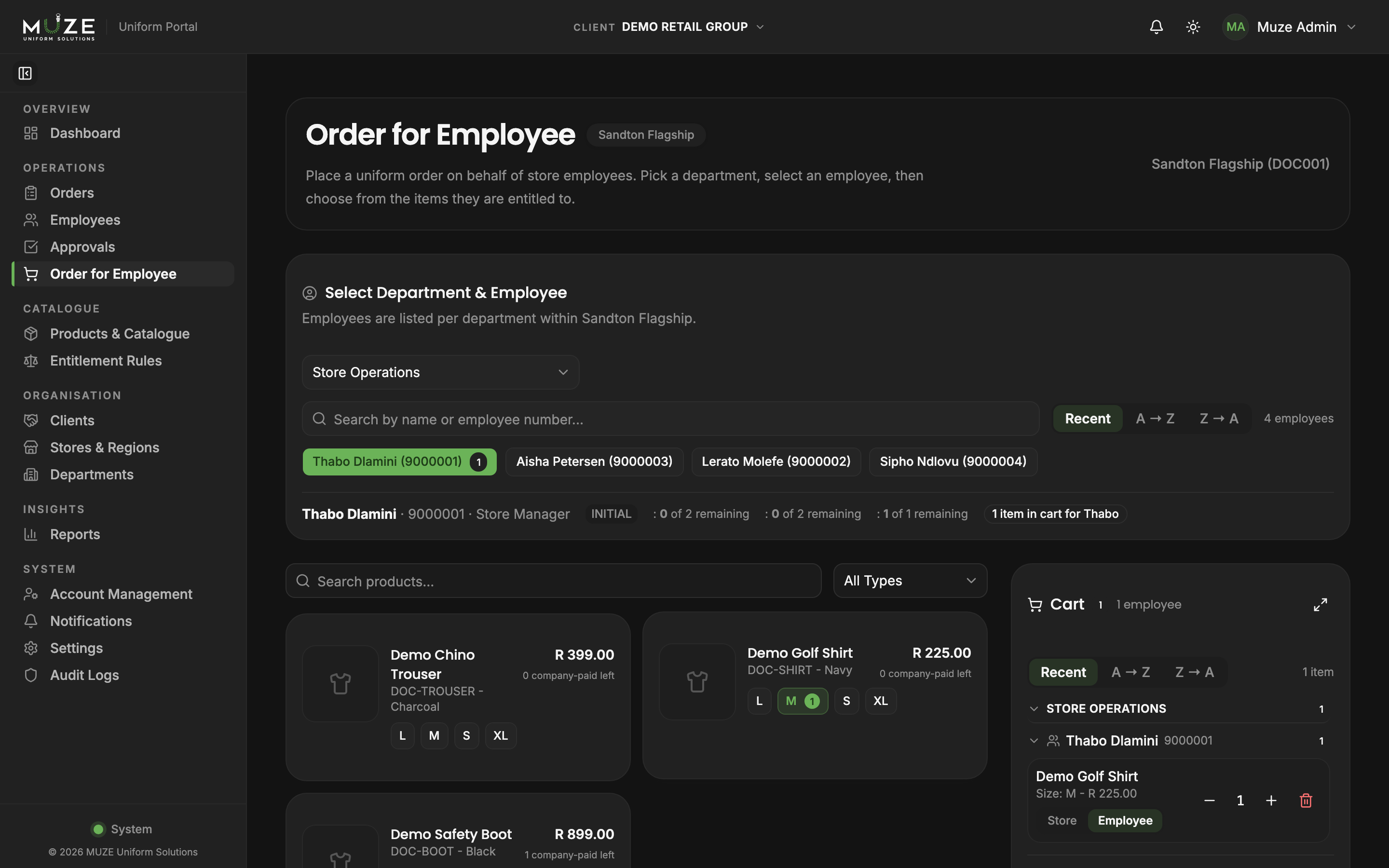Collapse the sidebar panel icon
Image resolution: width=1389 pixels, height=868 pixels.
point(25,73)
